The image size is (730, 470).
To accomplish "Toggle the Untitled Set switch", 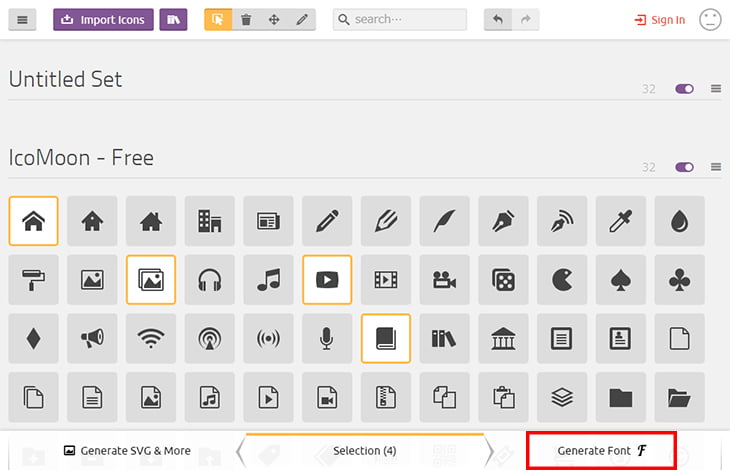I will pyautogui.click(x=684, y=89).
